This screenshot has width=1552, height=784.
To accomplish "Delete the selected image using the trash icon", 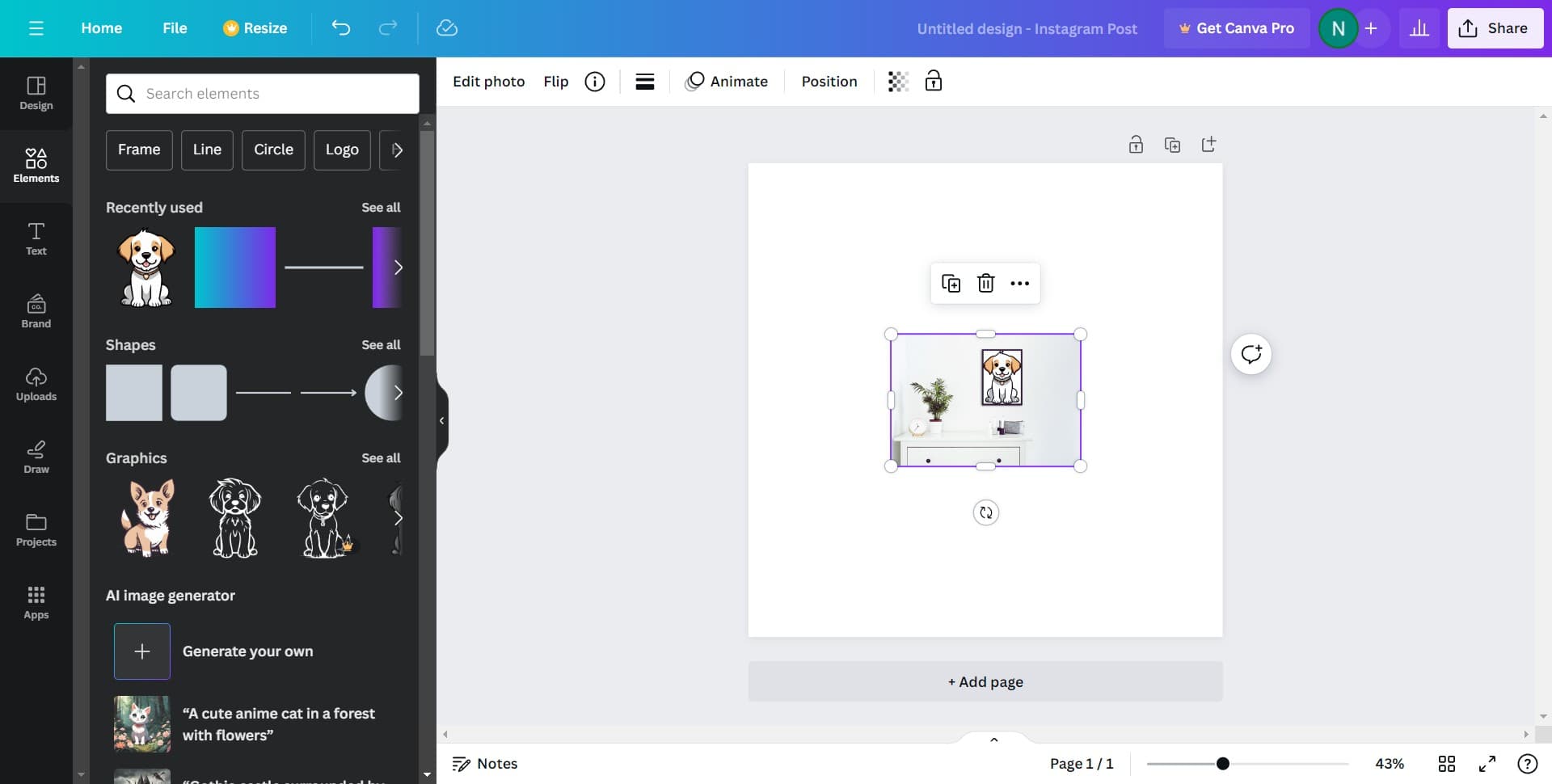I will coord(985,283).
